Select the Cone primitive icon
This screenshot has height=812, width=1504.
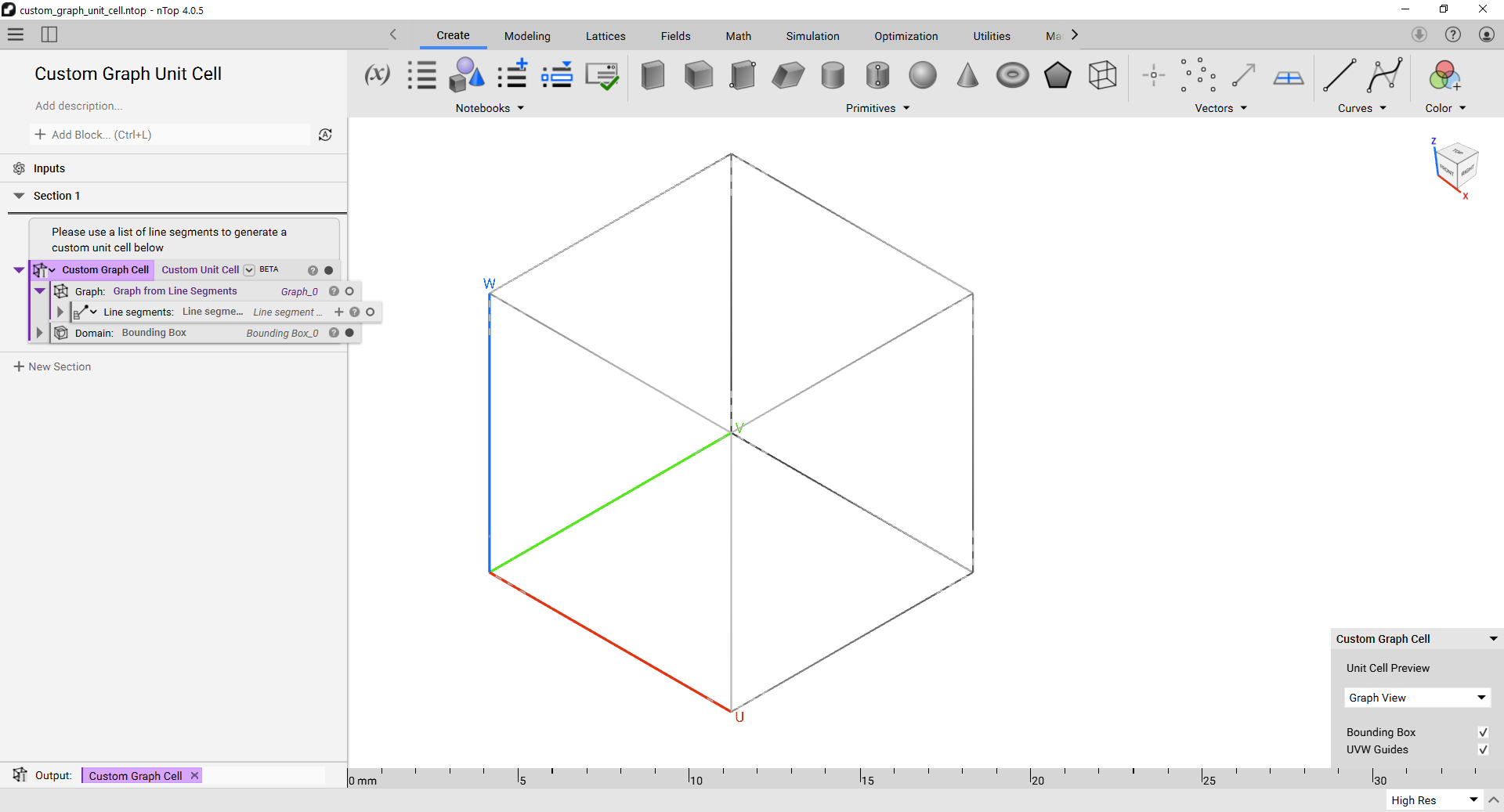(x=967, y=75)
